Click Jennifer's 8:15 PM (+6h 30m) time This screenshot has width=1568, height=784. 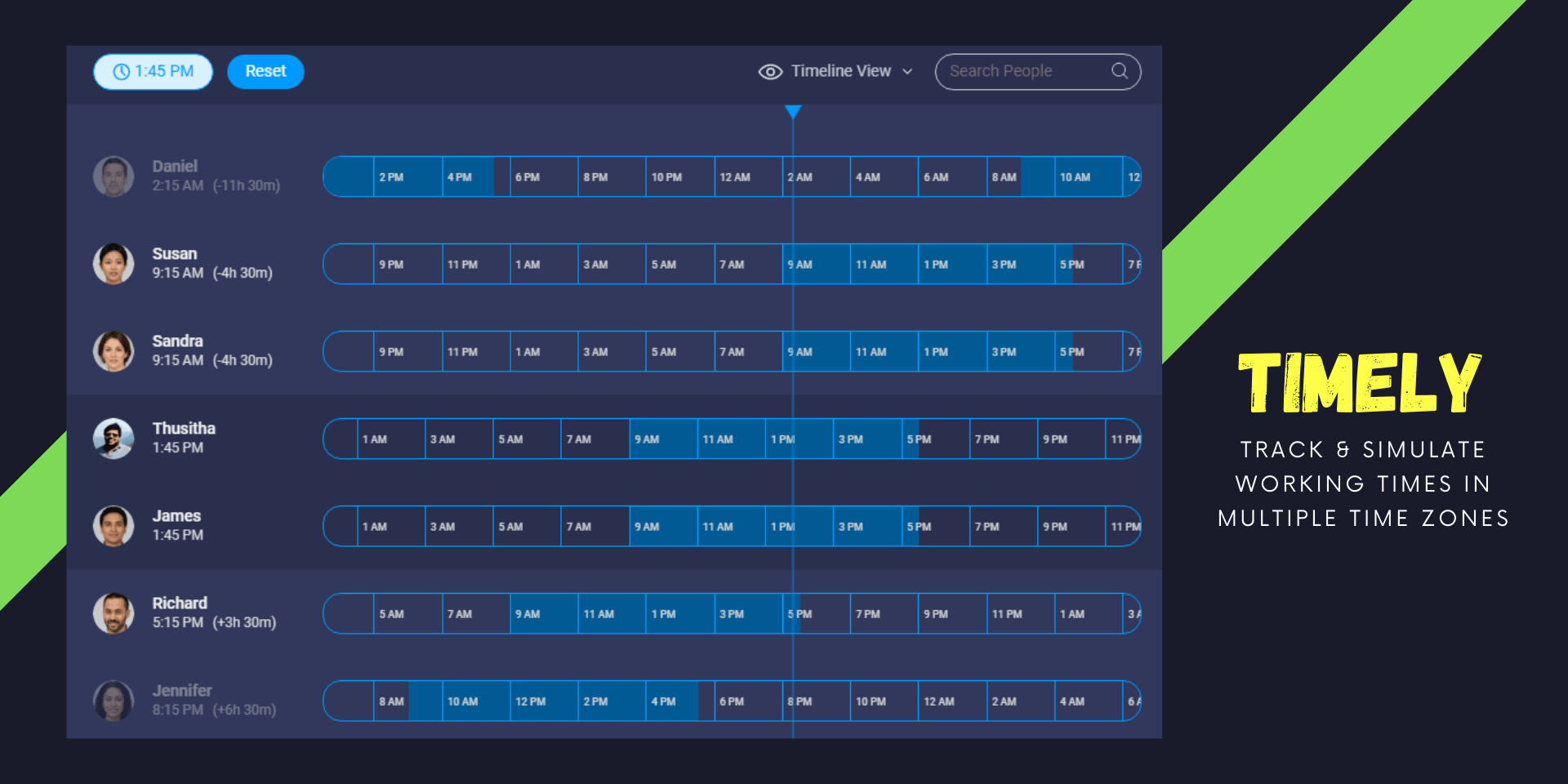tap(214, 710)
